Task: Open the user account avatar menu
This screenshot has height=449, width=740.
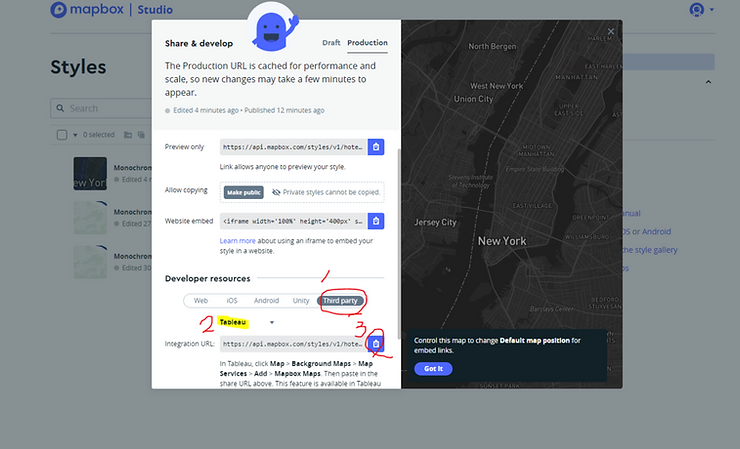Action: click(x=697, y=9)
